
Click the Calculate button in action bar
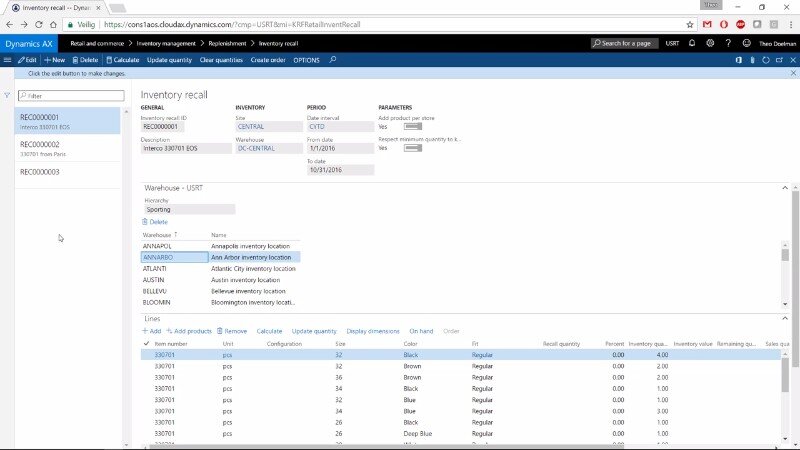click(123, 60)
